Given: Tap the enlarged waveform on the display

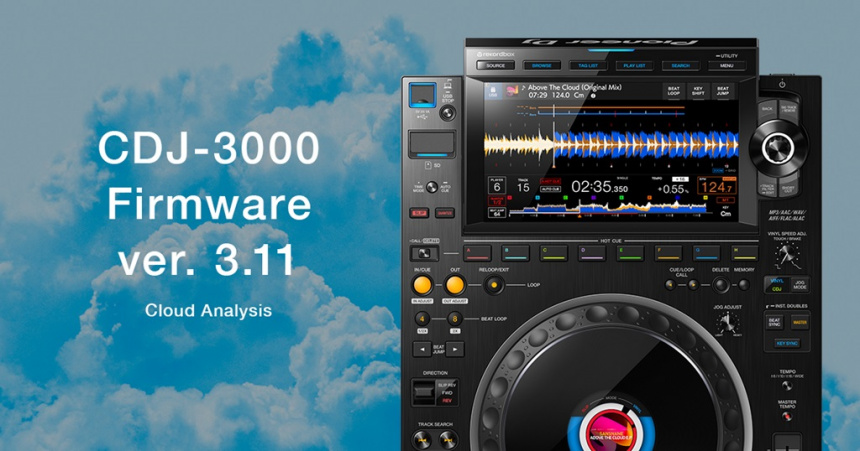Looking at the screenshot, I should (610, 144).
